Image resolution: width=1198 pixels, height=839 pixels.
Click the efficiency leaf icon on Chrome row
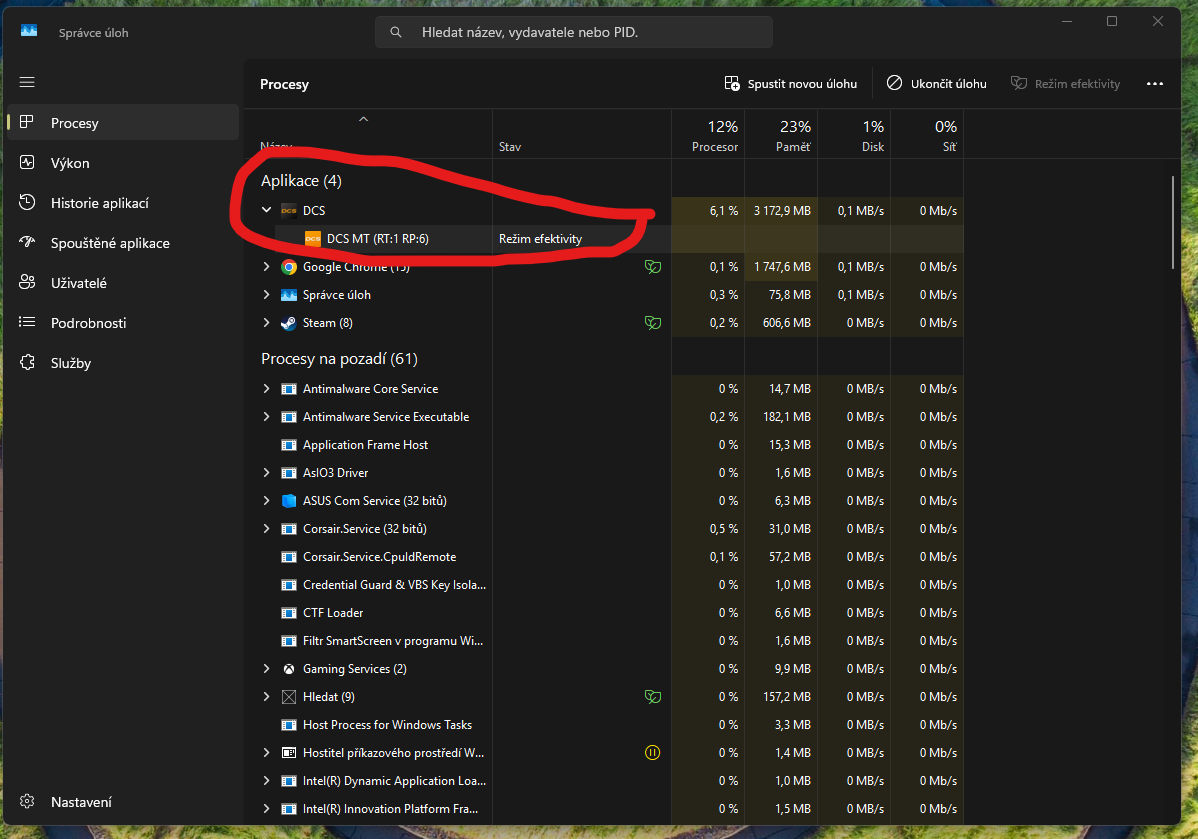pyautogui.click(x=652, y=267)
